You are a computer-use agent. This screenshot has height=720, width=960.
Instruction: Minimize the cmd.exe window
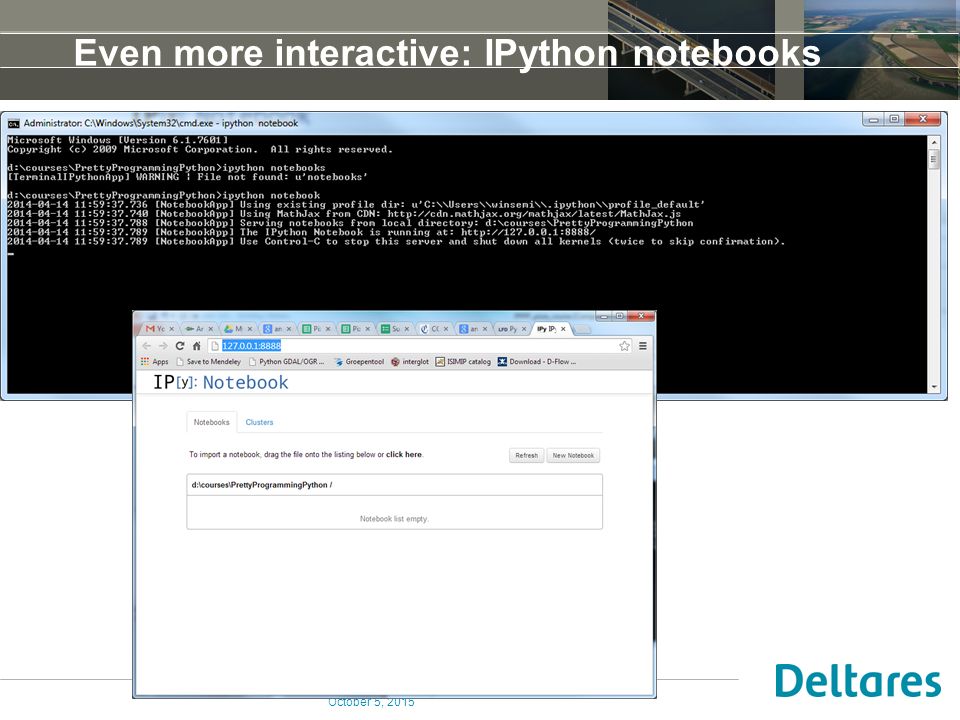tap(874, 119)
